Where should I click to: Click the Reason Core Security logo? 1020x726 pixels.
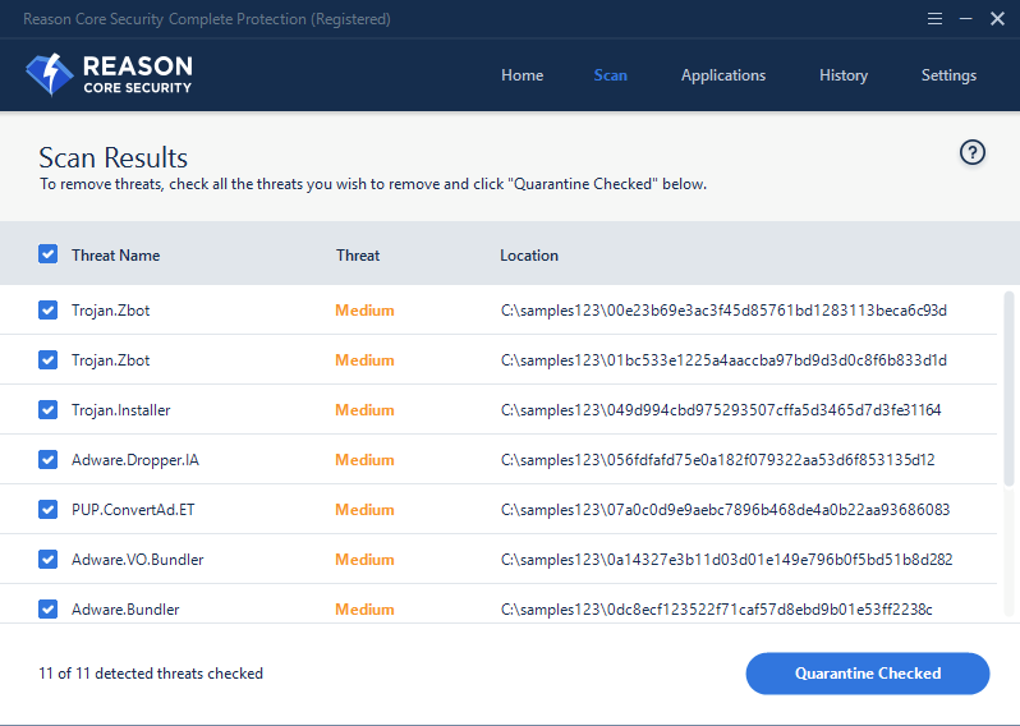(x=109, y=75)
